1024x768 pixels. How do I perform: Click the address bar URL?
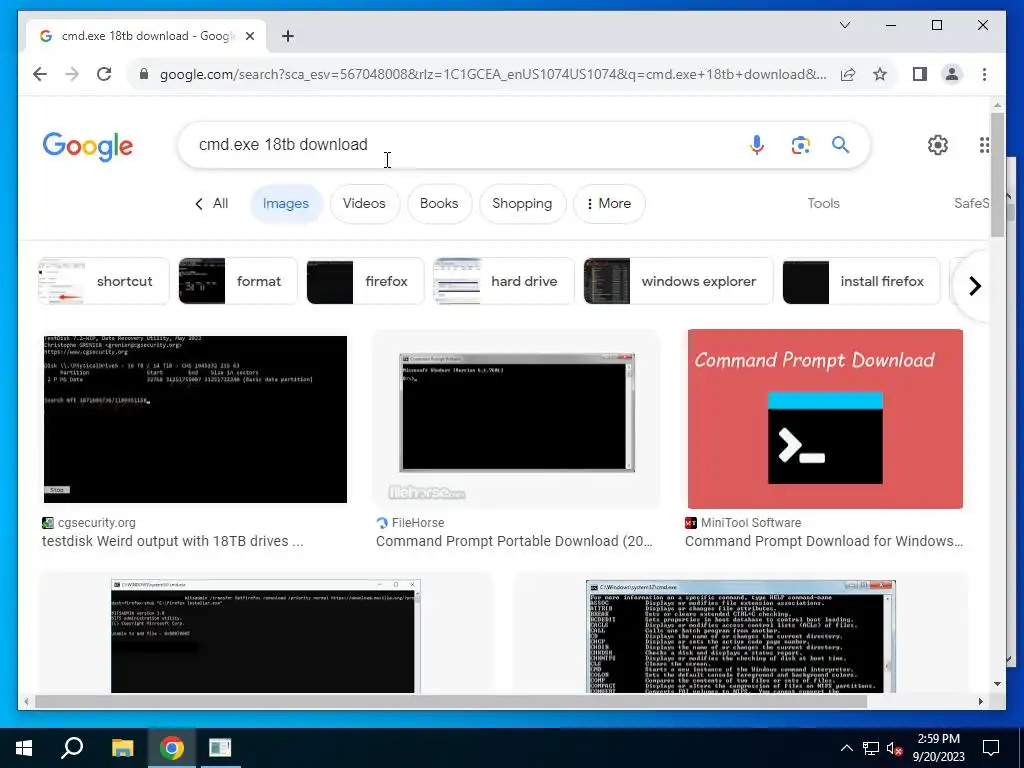pyautogui.click(x=493, y=74)
